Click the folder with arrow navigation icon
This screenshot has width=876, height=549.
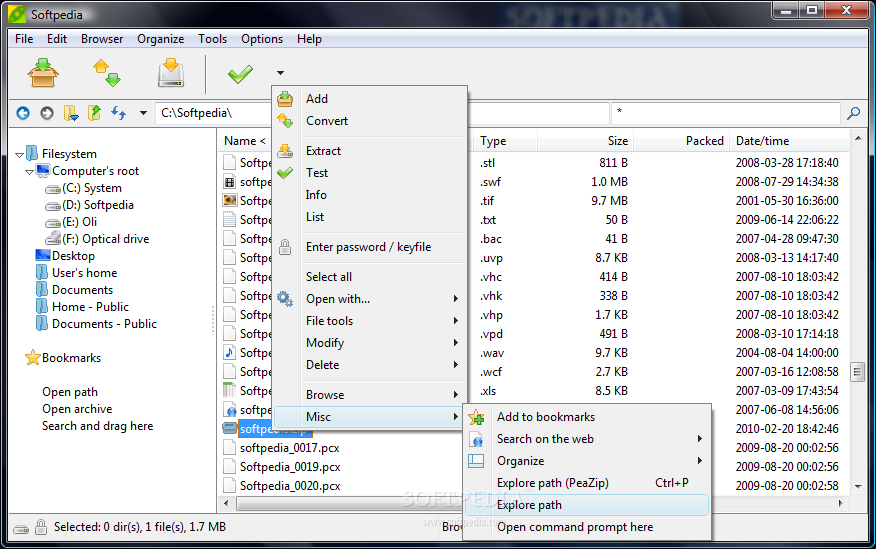click(x=71, y=113)
